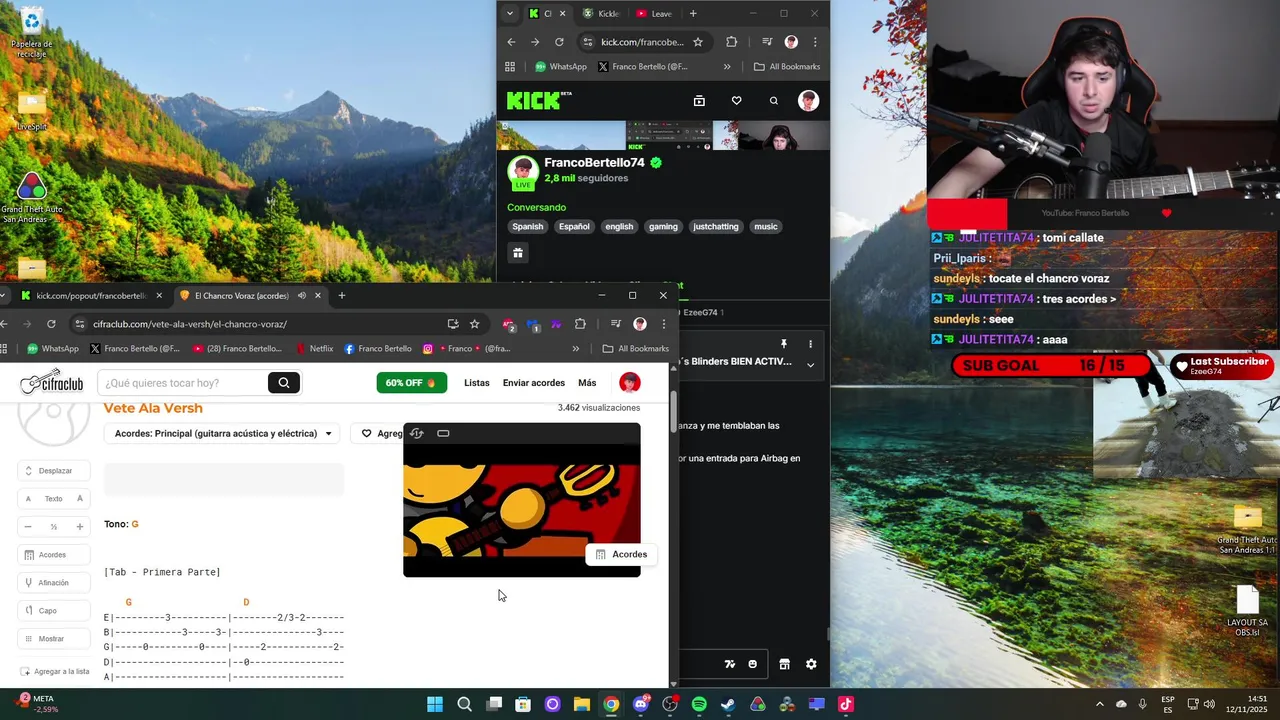Click the justchatting tag

(716, 226)
